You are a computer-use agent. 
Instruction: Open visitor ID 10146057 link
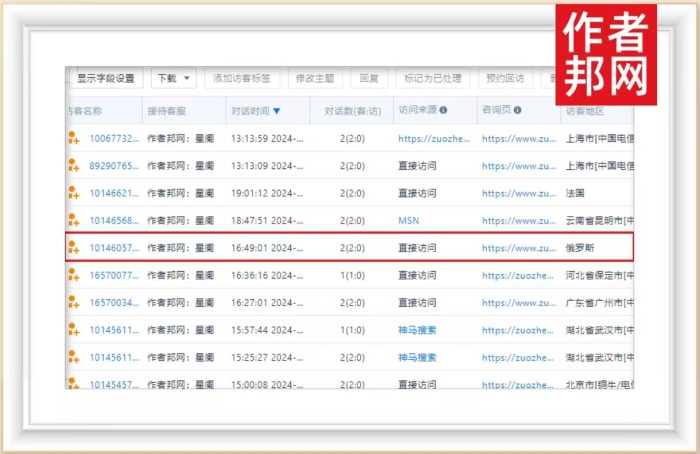pos(113,247)
